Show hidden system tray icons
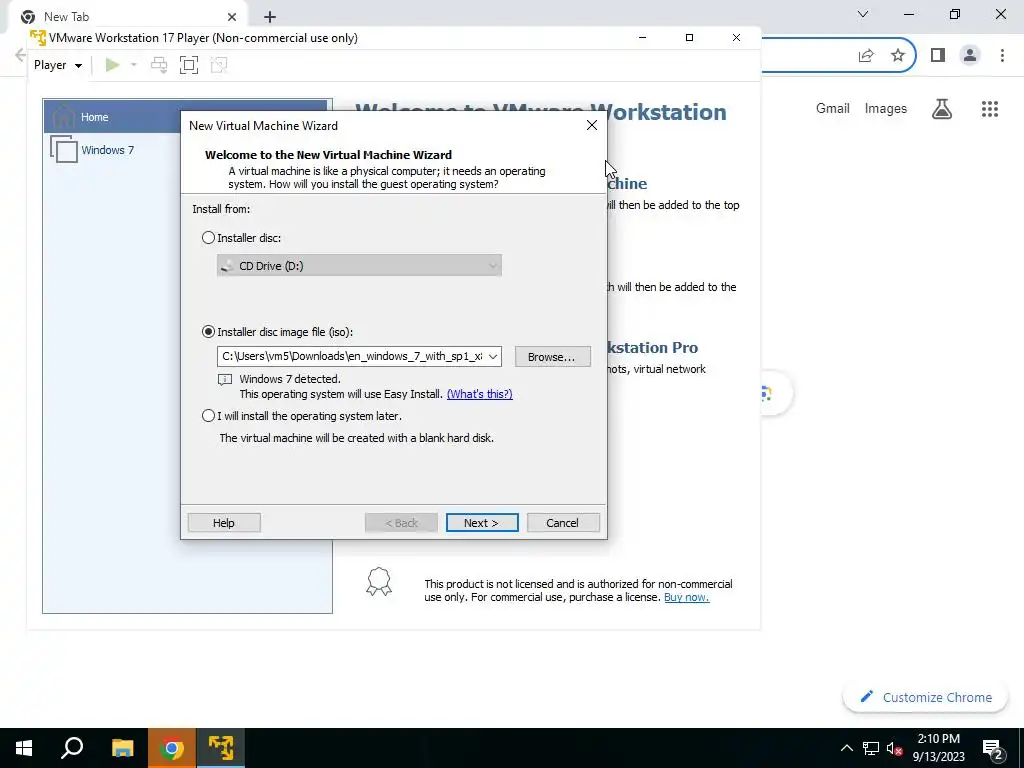The image size is (1024, 768). point(846,748)
